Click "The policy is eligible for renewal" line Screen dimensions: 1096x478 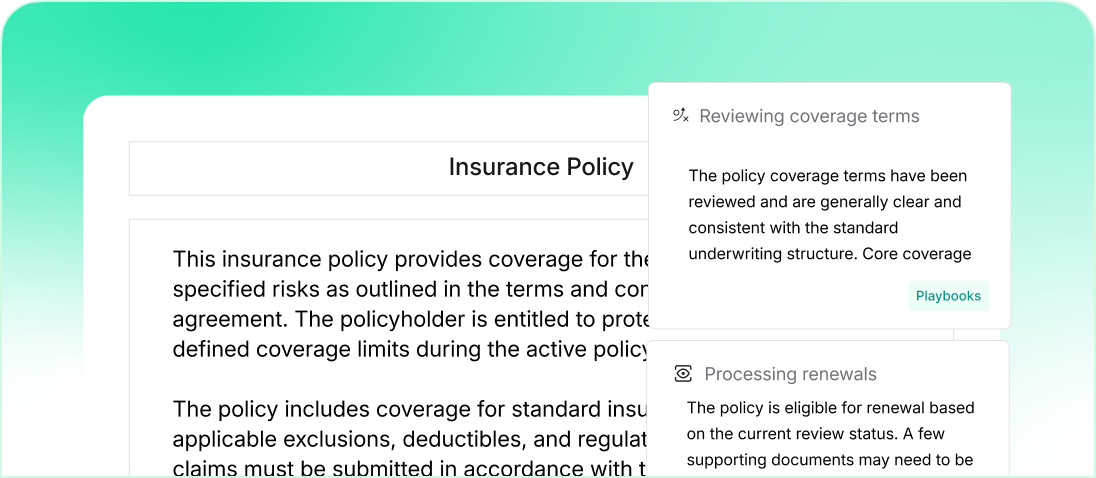(x=830, y=408)
